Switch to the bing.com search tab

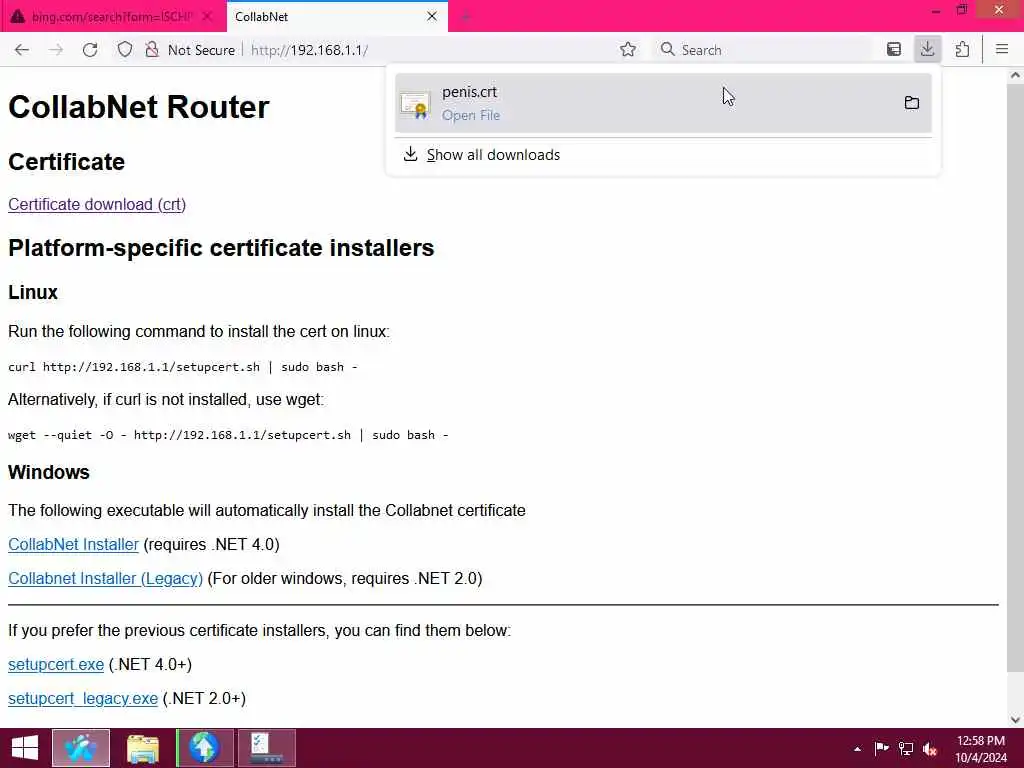111,16
